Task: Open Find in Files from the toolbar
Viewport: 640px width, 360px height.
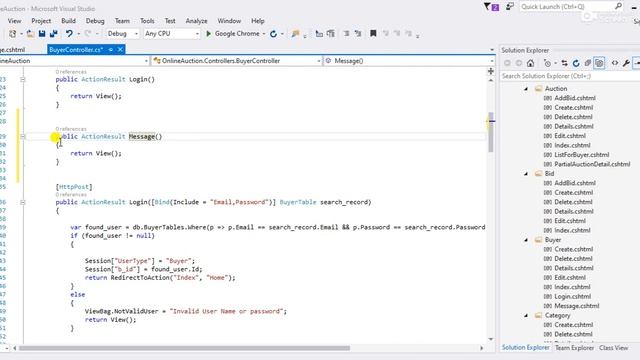Action: click(295, 34)
